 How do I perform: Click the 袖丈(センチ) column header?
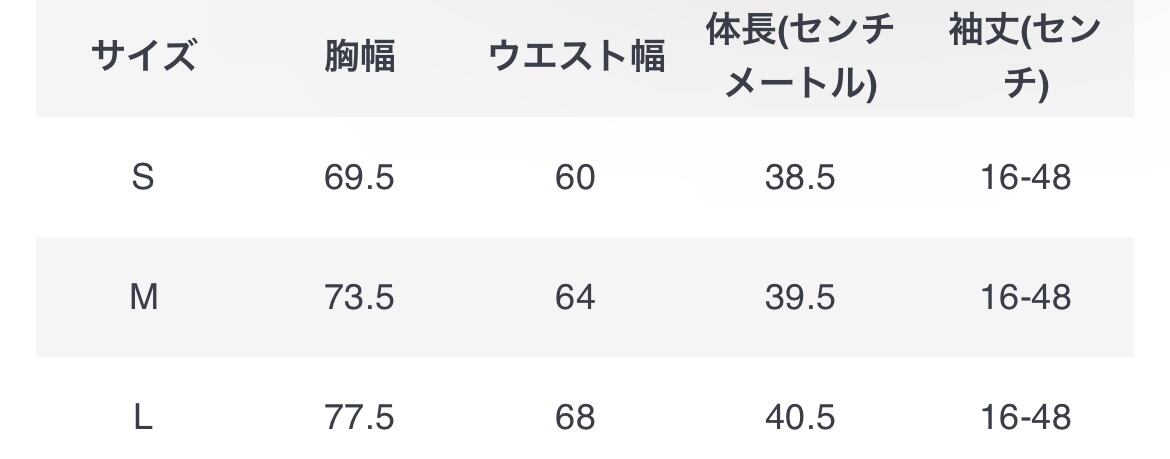[x=1025, y=57]
